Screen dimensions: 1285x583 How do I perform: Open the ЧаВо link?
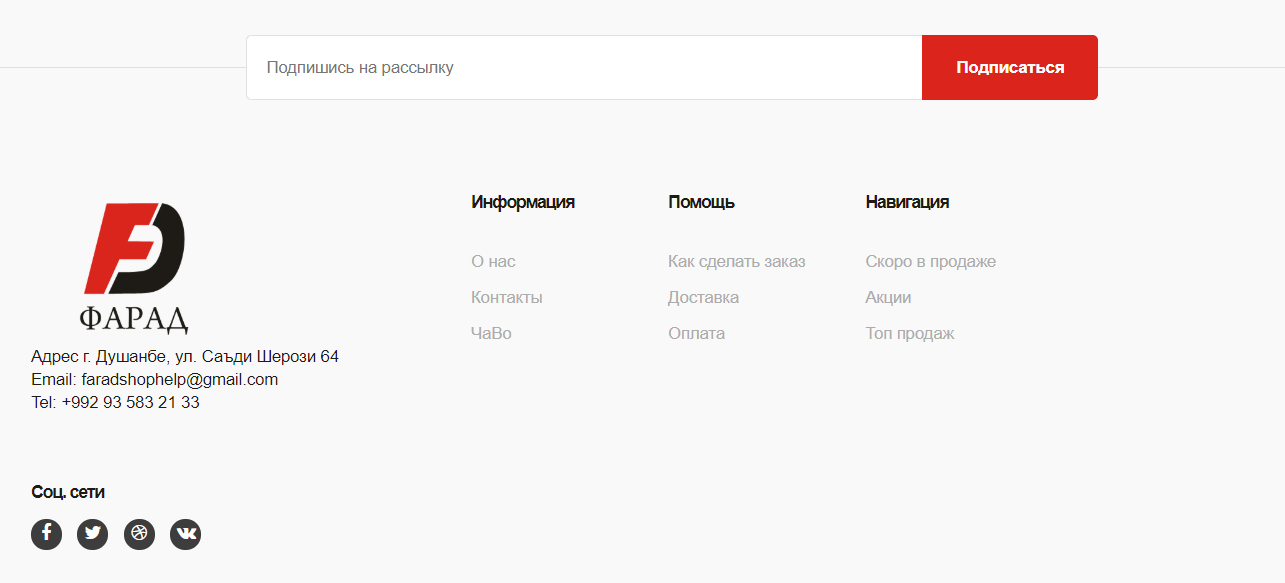(491, 334)
